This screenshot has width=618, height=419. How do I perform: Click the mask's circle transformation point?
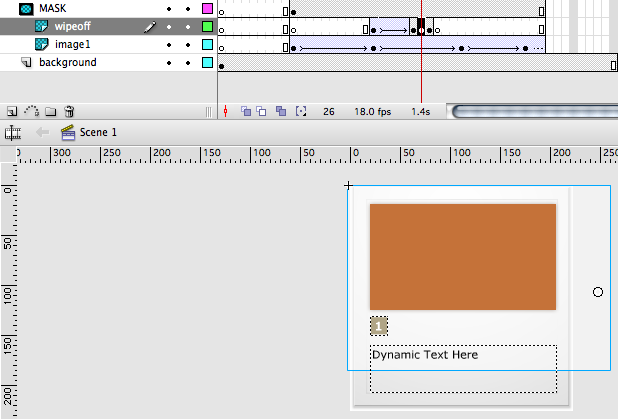[x=598, y=292]
